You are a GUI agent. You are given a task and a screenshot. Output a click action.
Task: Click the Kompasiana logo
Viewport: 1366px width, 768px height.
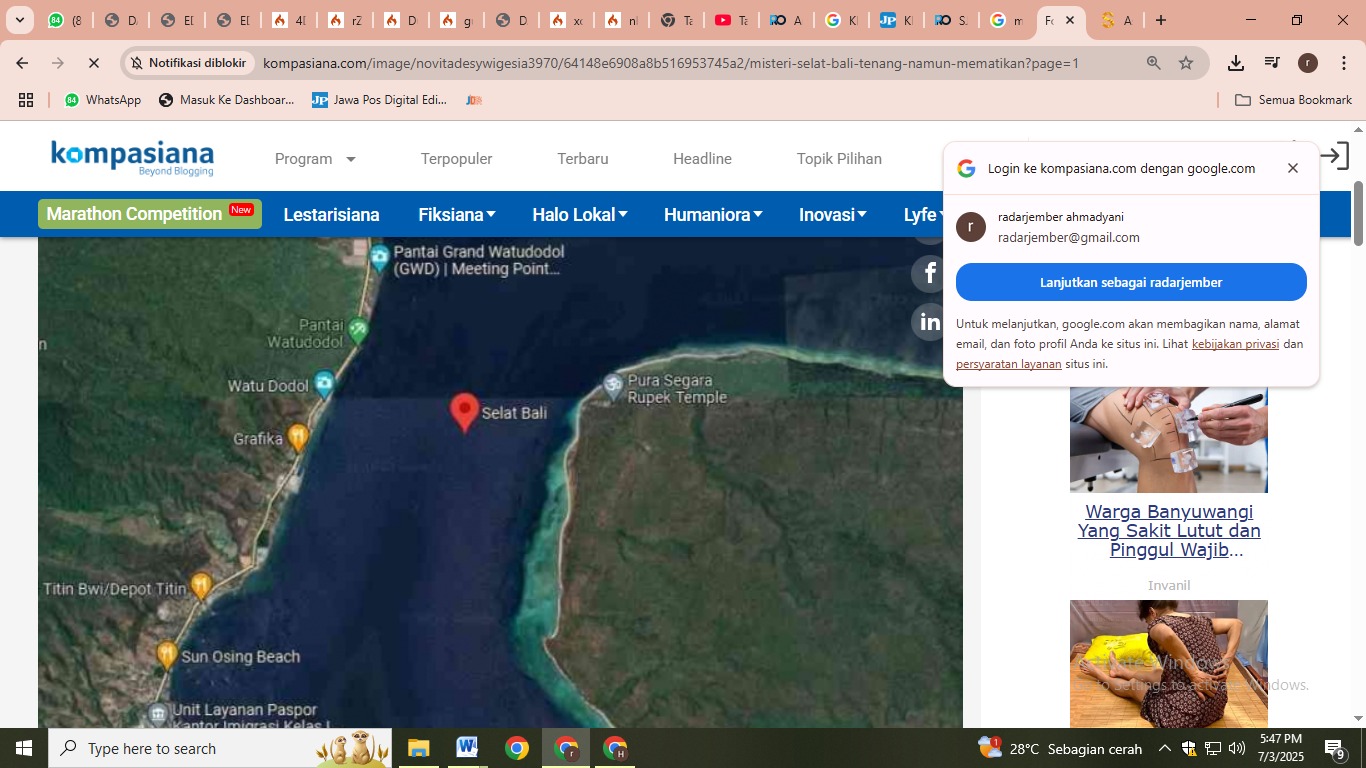(x=132, y=158)
